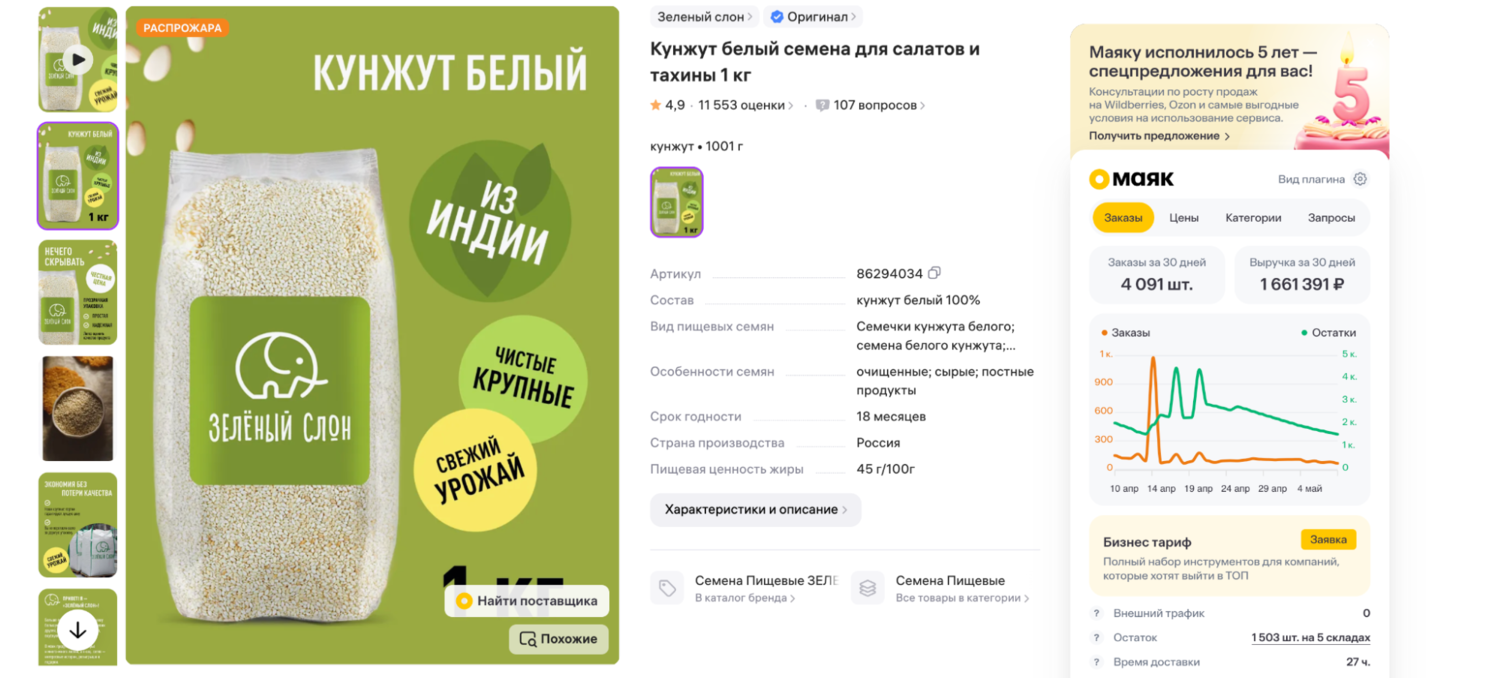This screenshot has height=678, width=1500.
Task: Play the product video thumbnail
Action: 78,60
